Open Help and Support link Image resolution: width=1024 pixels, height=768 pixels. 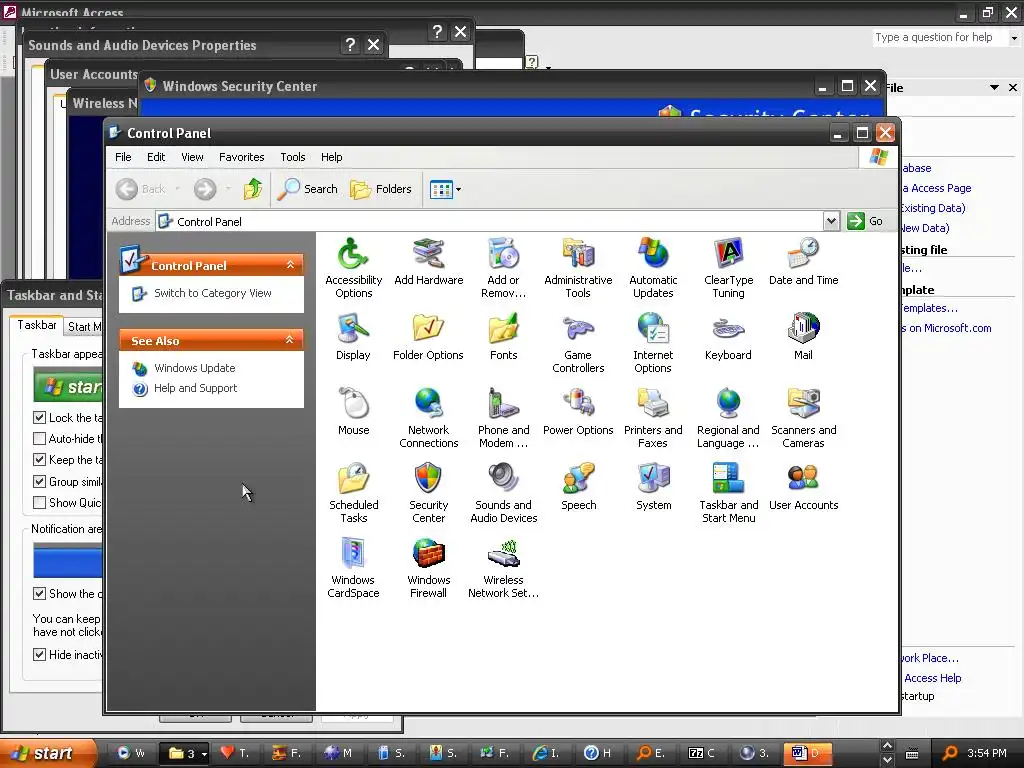(x=195, y=388)
